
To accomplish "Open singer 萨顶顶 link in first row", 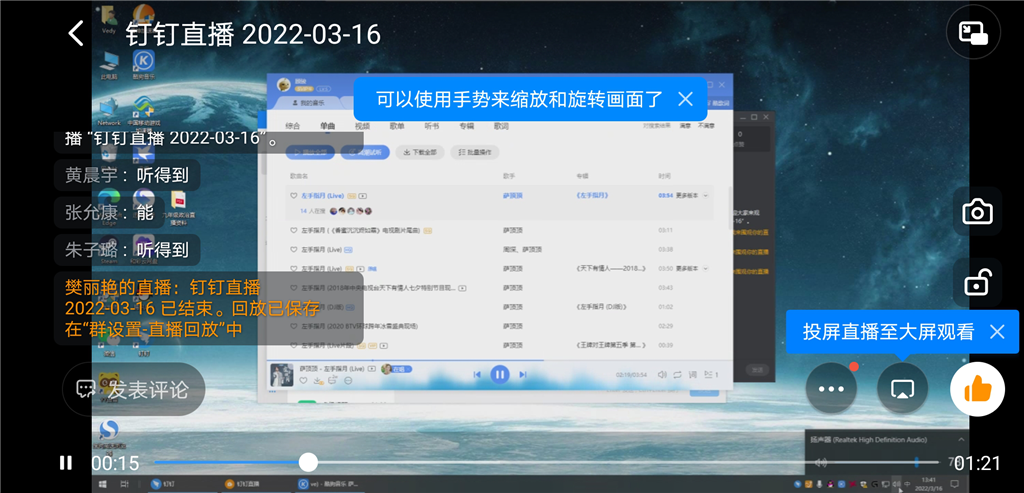I will [x=513, y=195].
